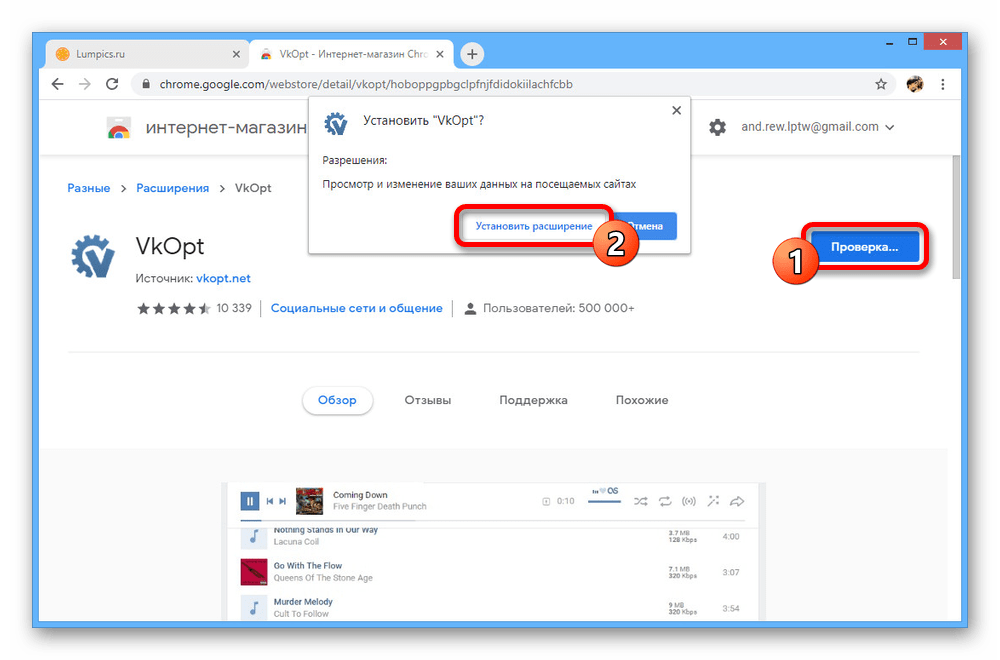This screenshot has height=660, width=1000.
Task: Maximize the Chrome window
Action: [913, 42]
